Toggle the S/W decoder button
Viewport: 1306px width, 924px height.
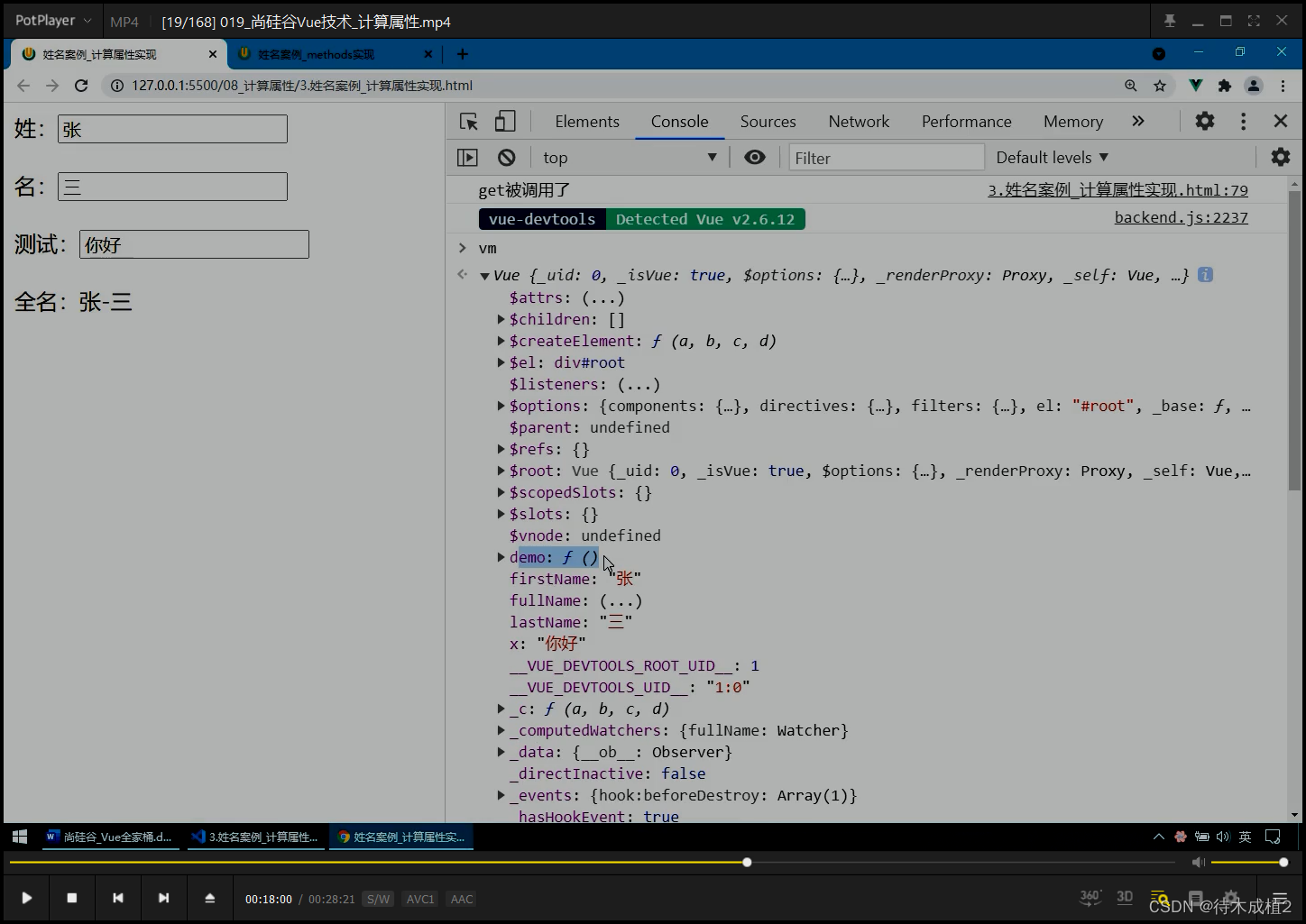pos(379,899)
